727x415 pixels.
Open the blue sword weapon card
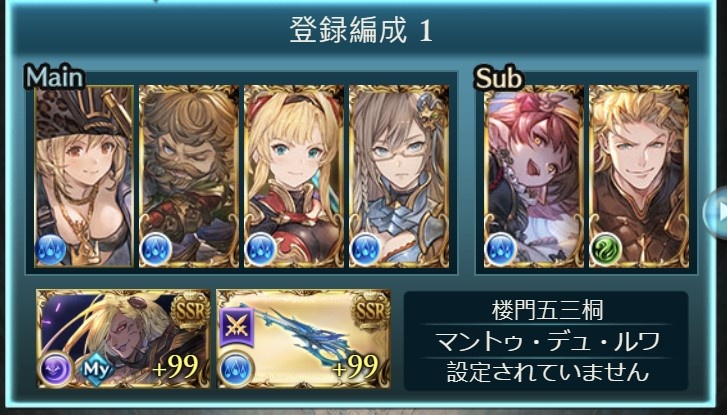(x=303, y=339)
